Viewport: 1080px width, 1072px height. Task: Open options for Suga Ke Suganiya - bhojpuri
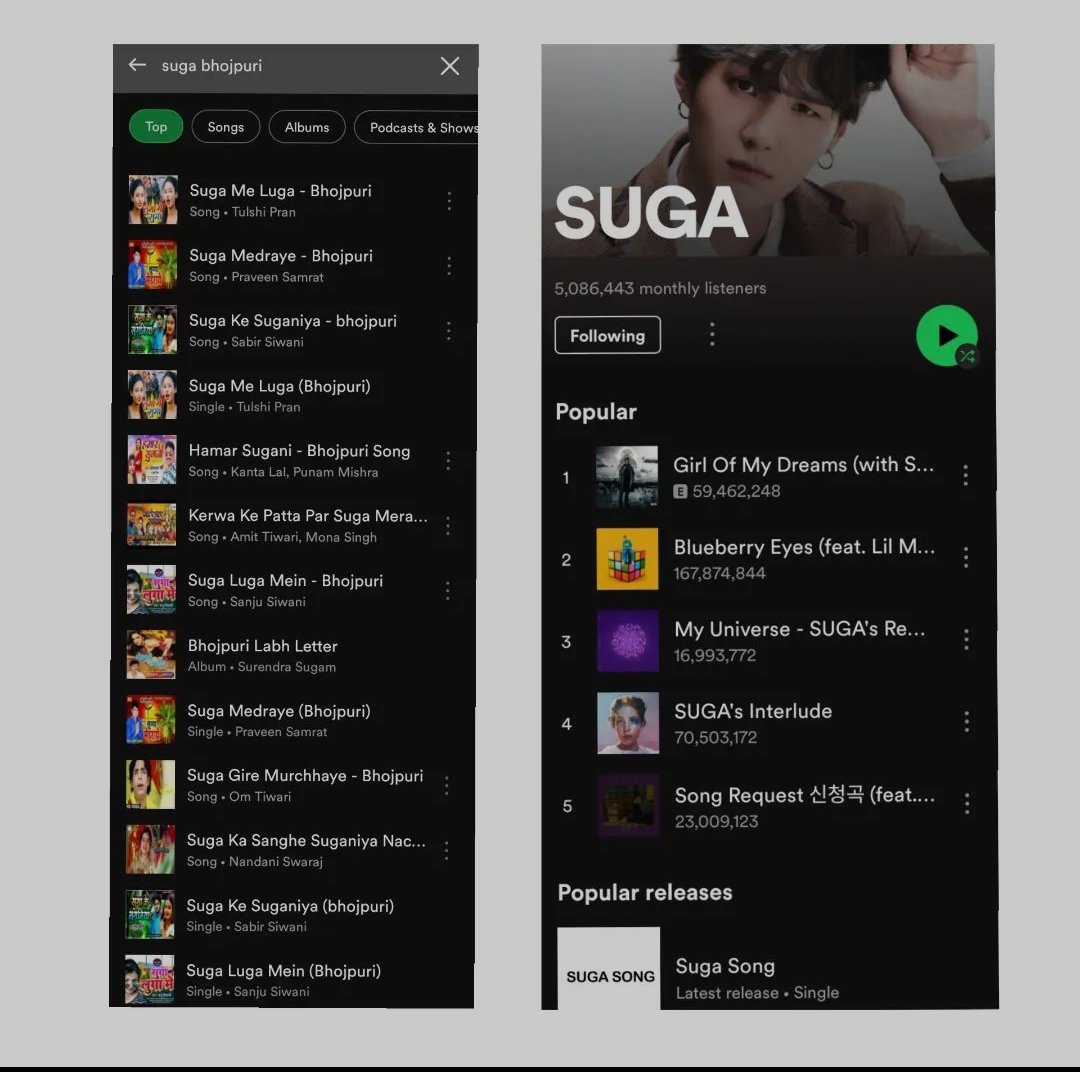(x=448, y=331)
